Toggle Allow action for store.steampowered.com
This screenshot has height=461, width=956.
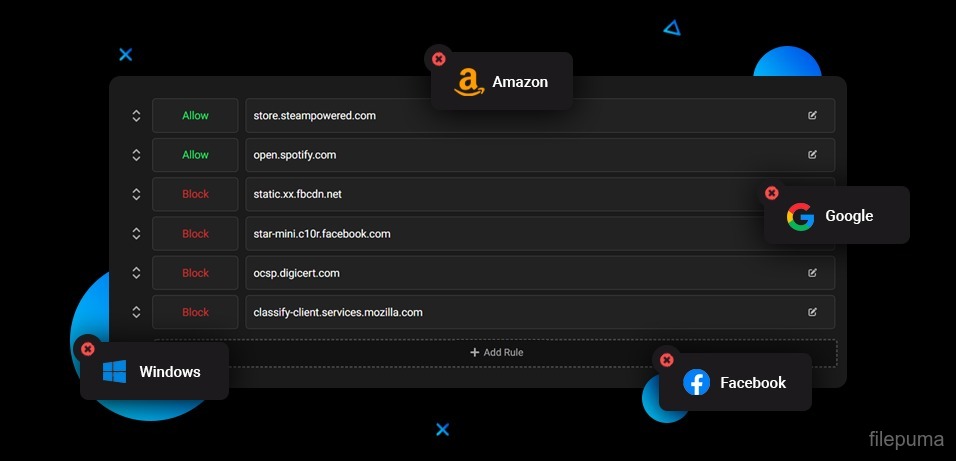(x=195, y=116)
